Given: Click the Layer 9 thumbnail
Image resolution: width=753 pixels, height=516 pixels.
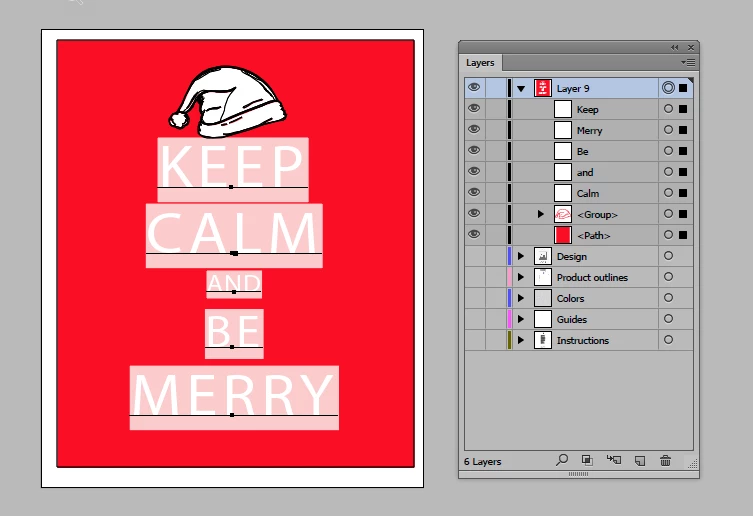Looking at the screenshot, I should (x=543, y=88).
